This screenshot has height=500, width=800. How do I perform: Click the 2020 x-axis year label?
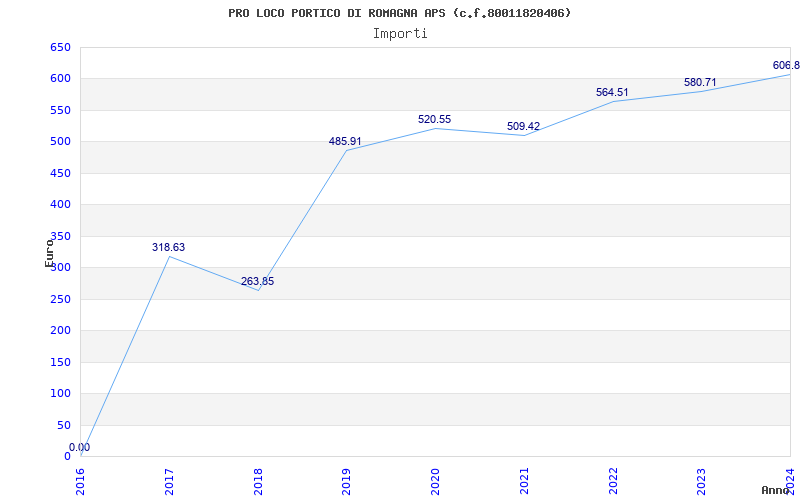(436, 481)
